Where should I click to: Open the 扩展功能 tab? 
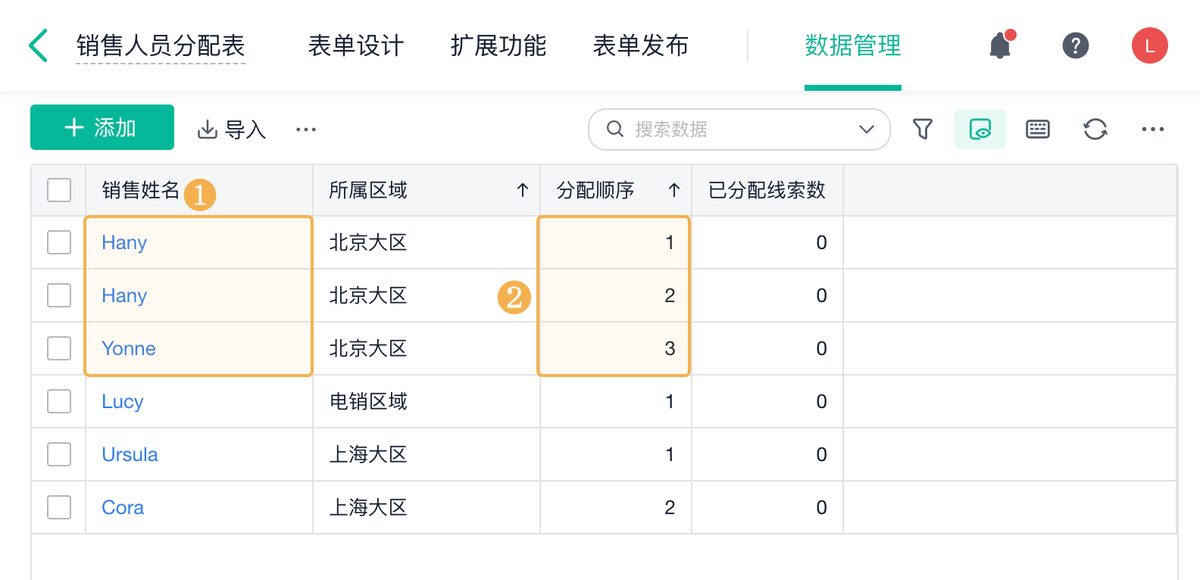[x=498, y=45]
